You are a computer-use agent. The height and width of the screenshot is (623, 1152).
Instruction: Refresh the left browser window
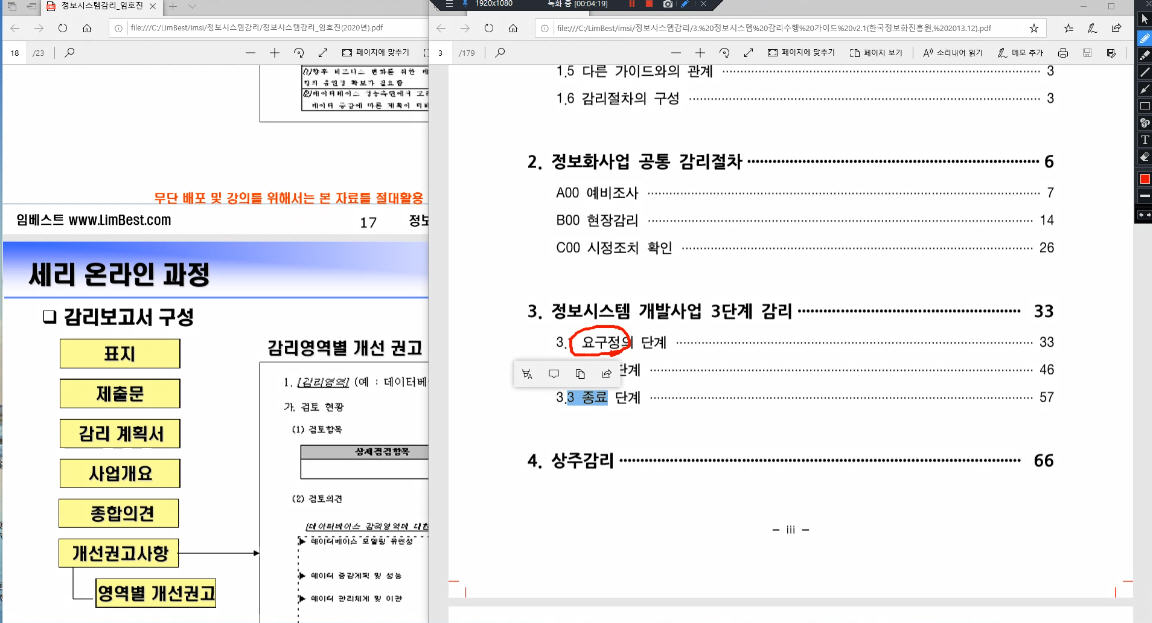[x=62, y=28]
